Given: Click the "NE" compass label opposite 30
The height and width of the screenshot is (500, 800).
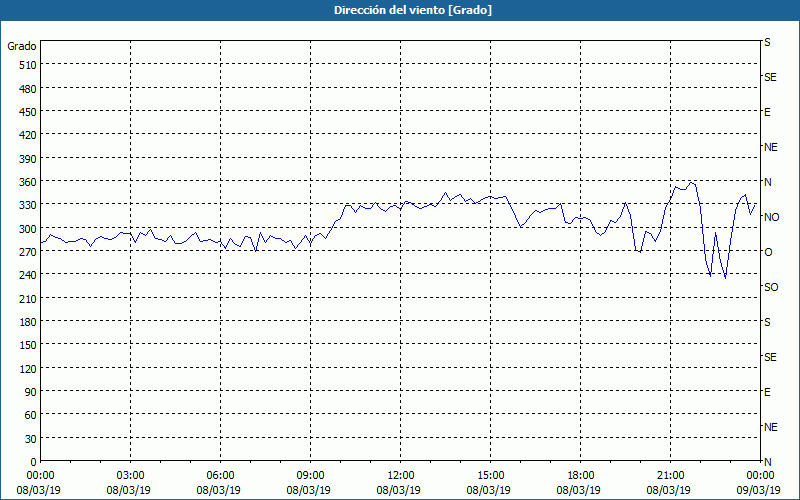Looking at the screenshot, I should pyautogui.click(x=770, y=427).
